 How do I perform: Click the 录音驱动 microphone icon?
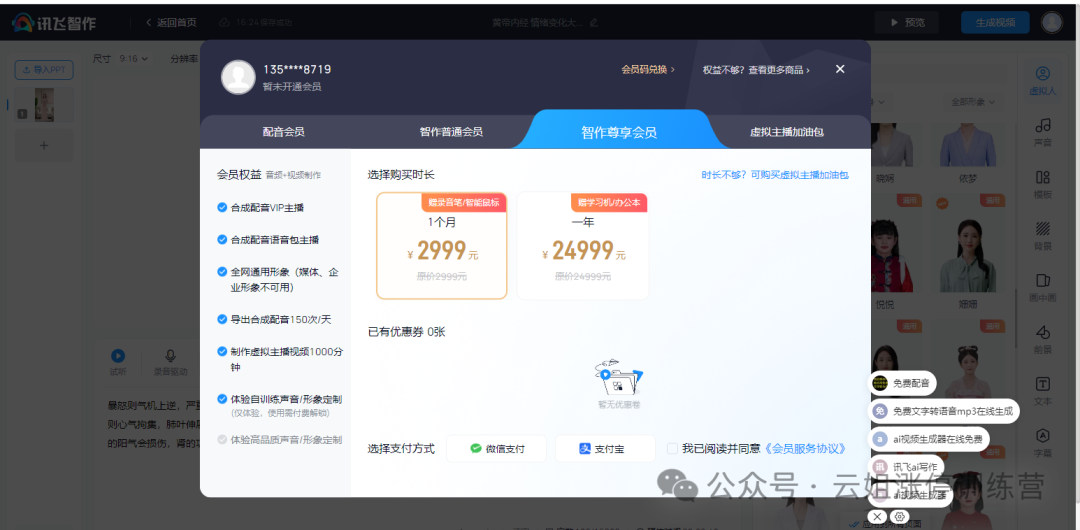click(x=170, y=356)
